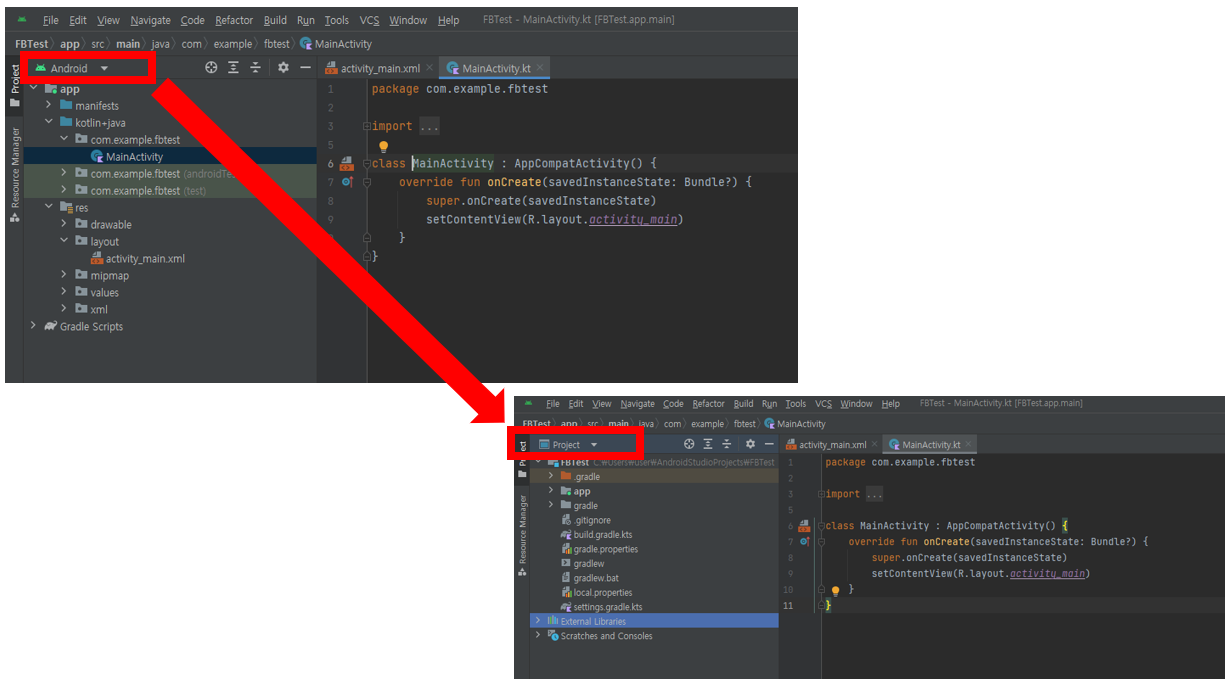Image resolution: width=1230 pixels, height=683 pixels.
Task: Expand the values folder in upper window
Action: tap(64, 292)
